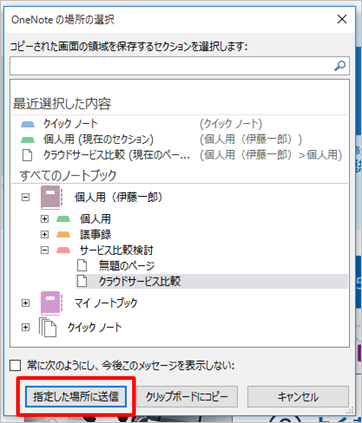Image resolution: width=362 pixels, height=423 pixels.
Task: Click the stacked pages icon of クイック ノート
Action: click(x=48, y=327)
